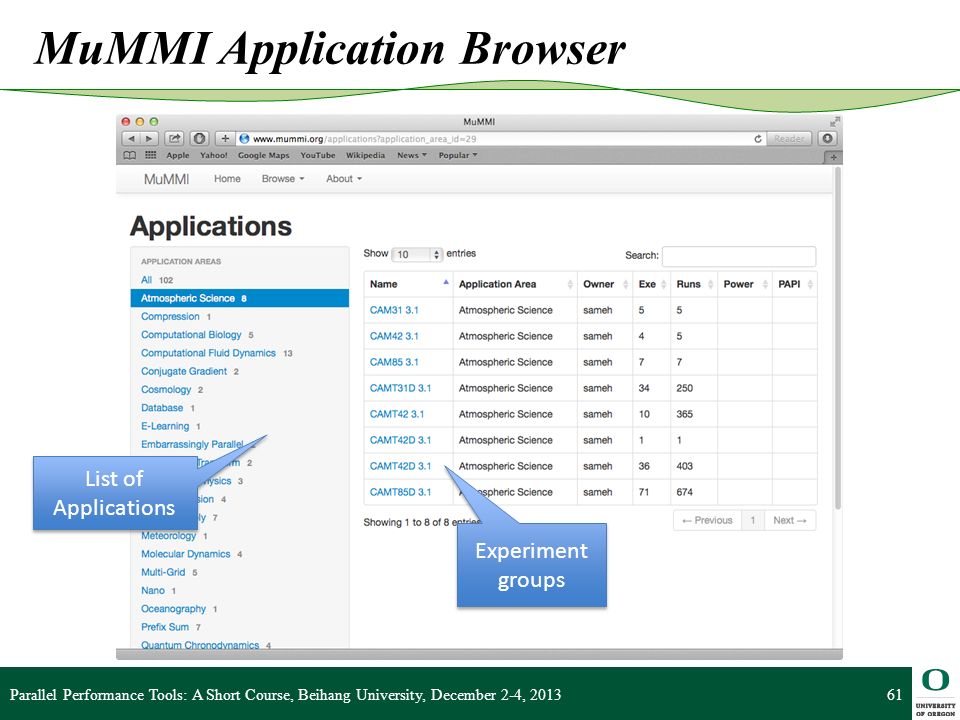The image size is (960, 720).
Task: Select the Compression area
Action: tap(170, 317)
